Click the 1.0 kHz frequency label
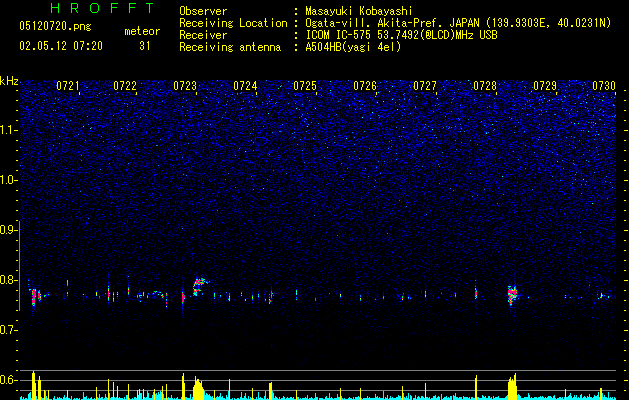Screen dimensions: 629x400 point(9,180)
